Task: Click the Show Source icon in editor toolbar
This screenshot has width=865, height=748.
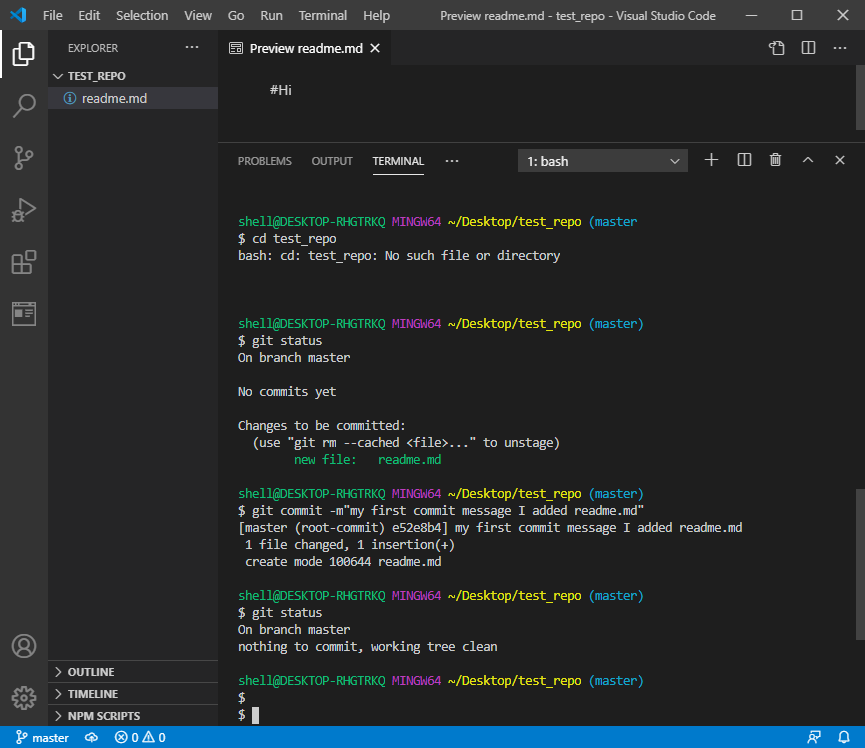Action: (x=777, y=48)
